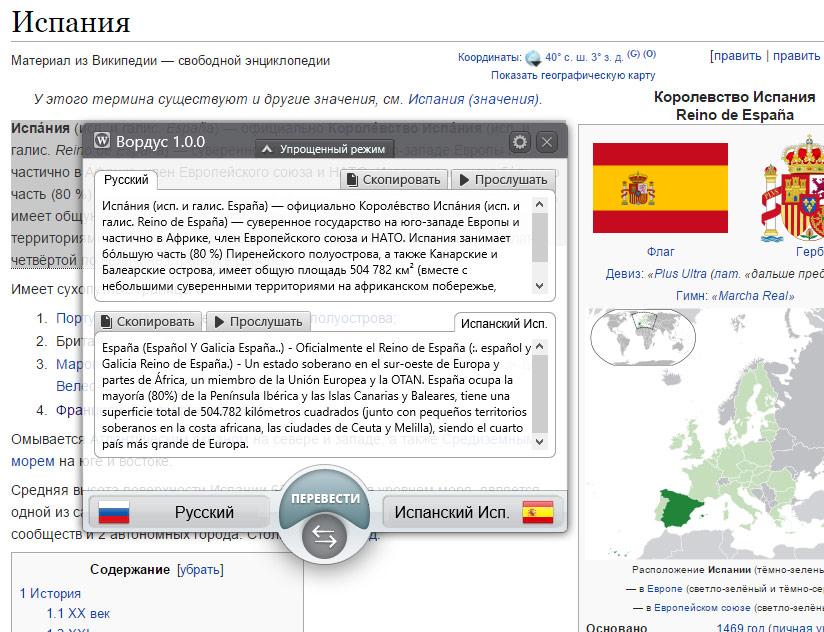This screenshot has width=824, height=632.
Task: Open the морем link in article text
Action: coord(33,461)
